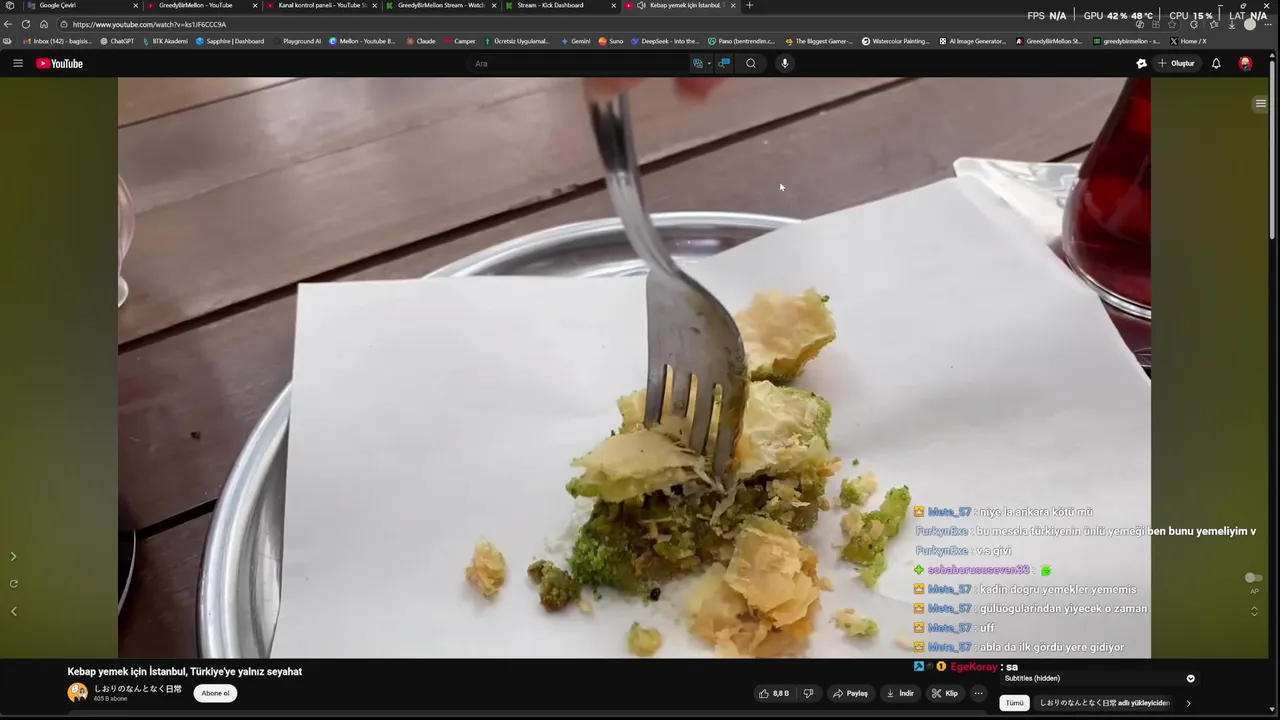Open a new browser tab with plus
Screen dimensions: 1280x720
pyautogui.click(x=750, y=5)
